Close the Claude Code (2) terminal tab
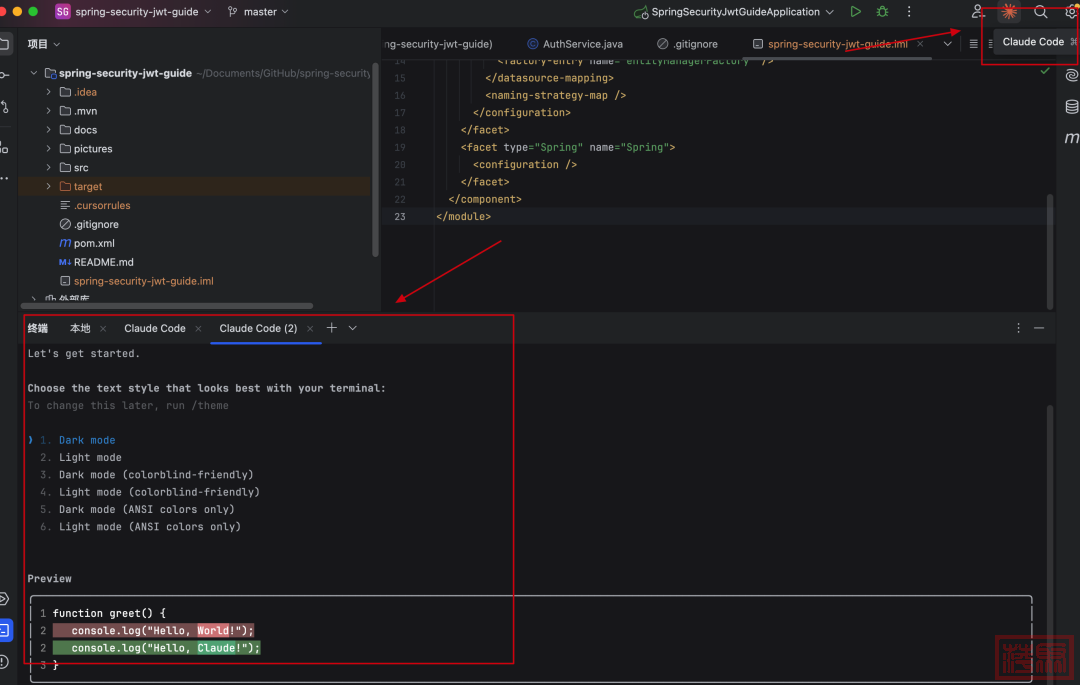1080x685 pixels. tap(310, 328)
